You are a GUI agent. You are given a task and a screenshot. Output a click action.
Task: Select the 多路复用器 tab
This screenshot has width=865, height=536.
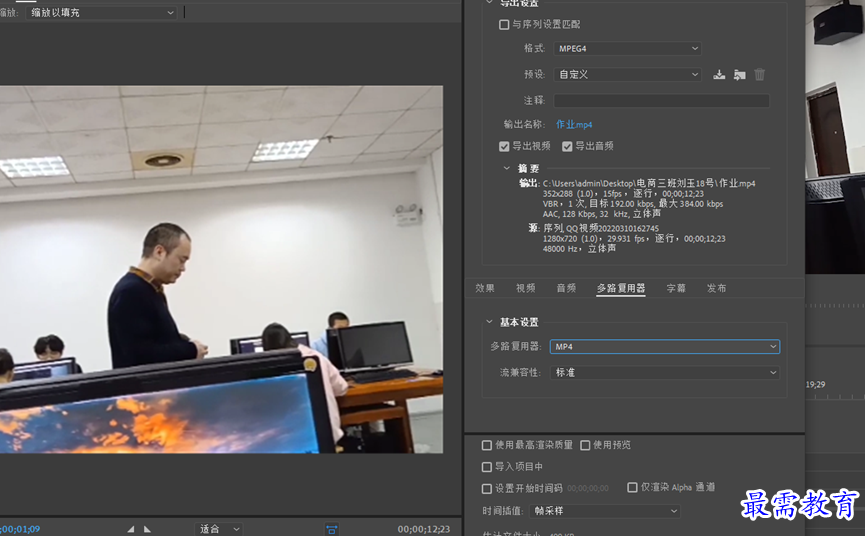(x=621, y=288)
